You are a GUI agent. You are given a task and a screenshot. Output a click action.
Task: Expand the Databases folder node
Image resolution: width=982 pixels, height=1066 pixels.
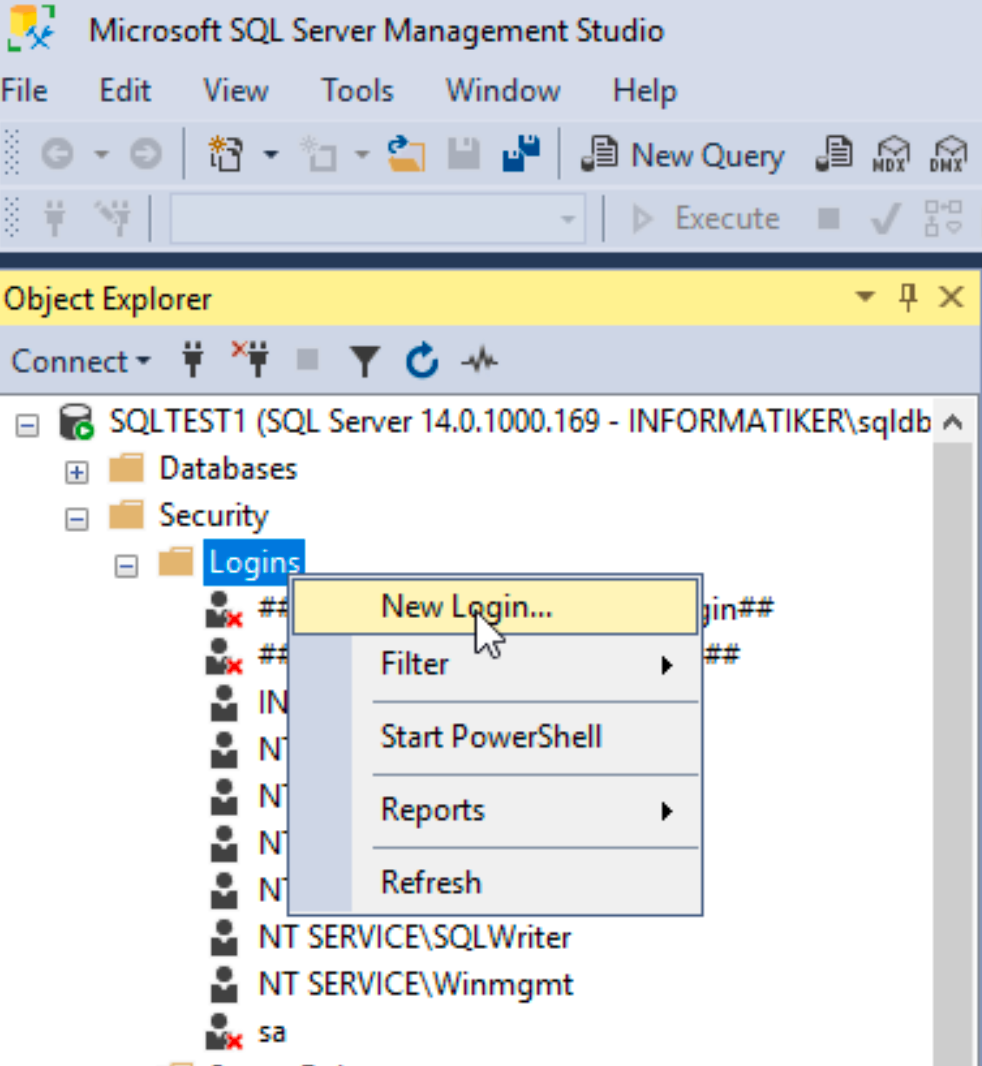click(76, 472)
